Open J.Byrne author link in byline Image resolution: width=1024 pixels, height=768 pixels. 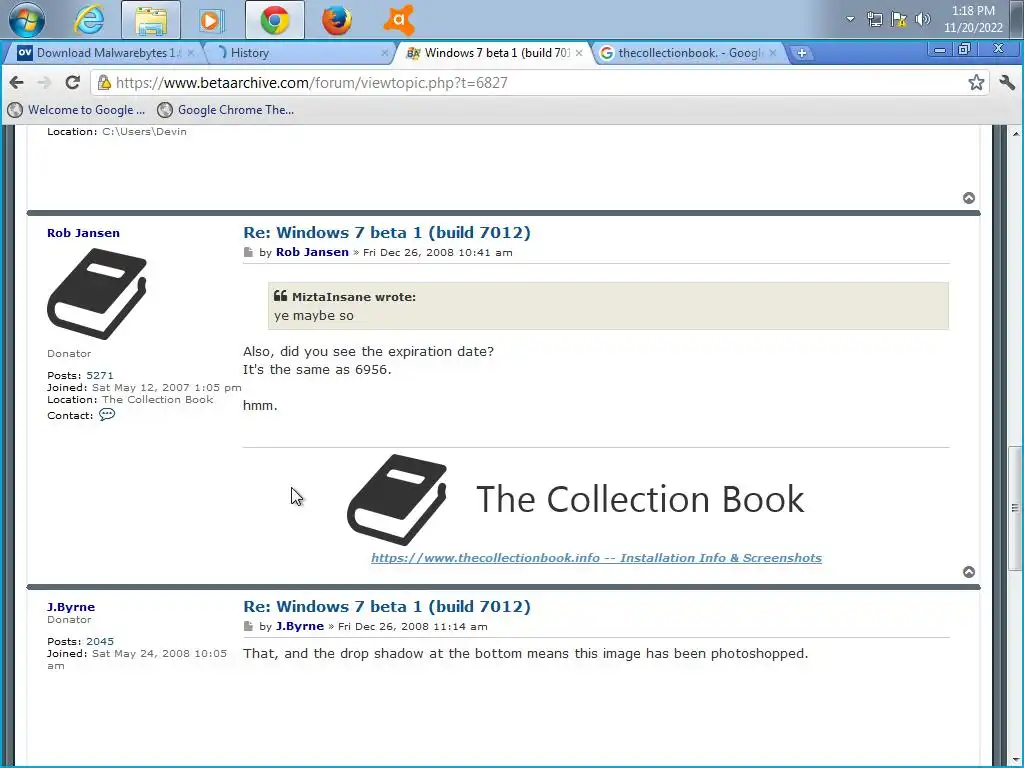point(300,626)
